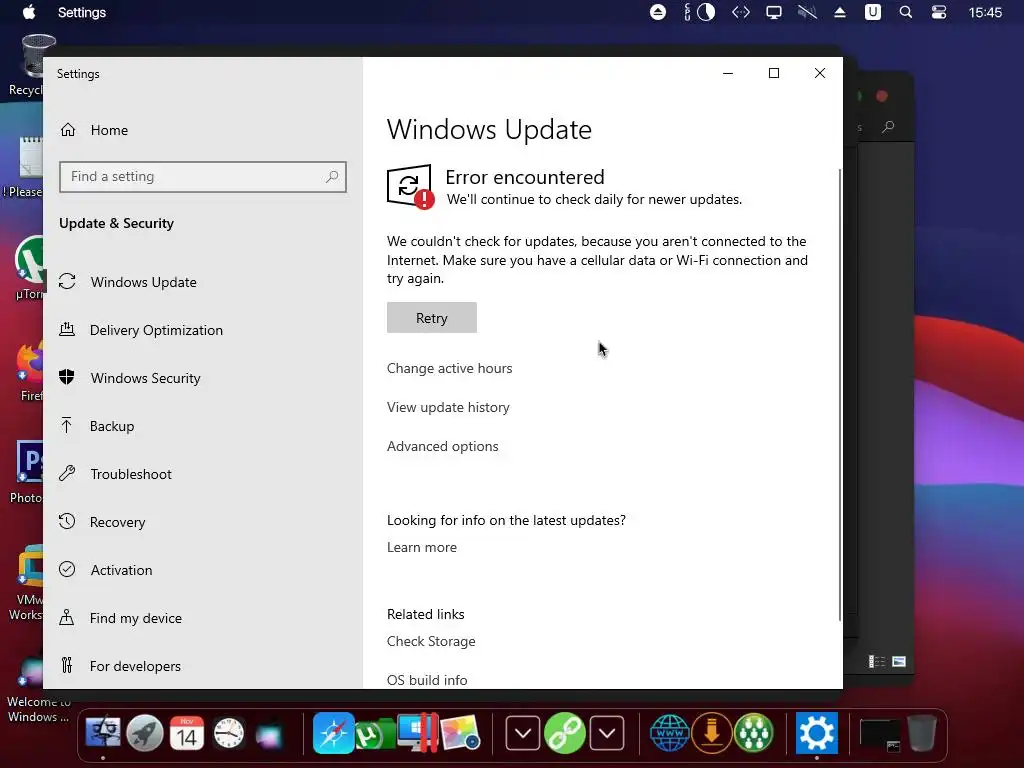Open the OS build info link
Image resolution: width=1024 pixels, height=768 pixels.
point(427,680)
